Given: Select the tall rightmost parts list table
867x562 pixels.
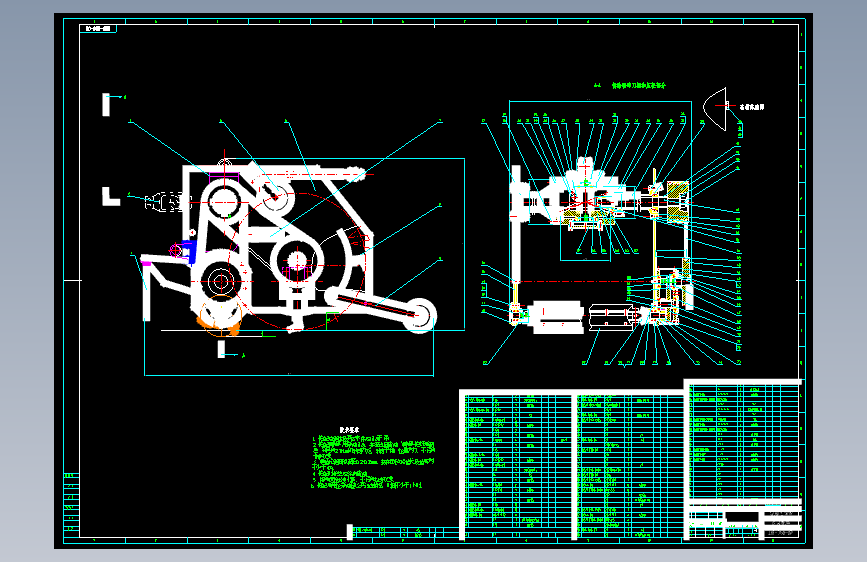Looking at the screenshot, I should coord(744,440).
